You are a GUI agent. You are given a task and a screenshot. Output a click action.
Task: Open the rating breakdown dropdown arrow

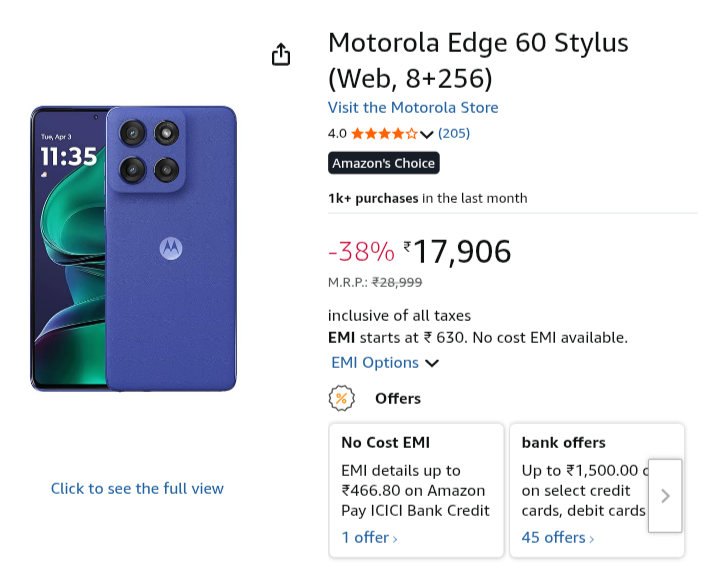427,134
